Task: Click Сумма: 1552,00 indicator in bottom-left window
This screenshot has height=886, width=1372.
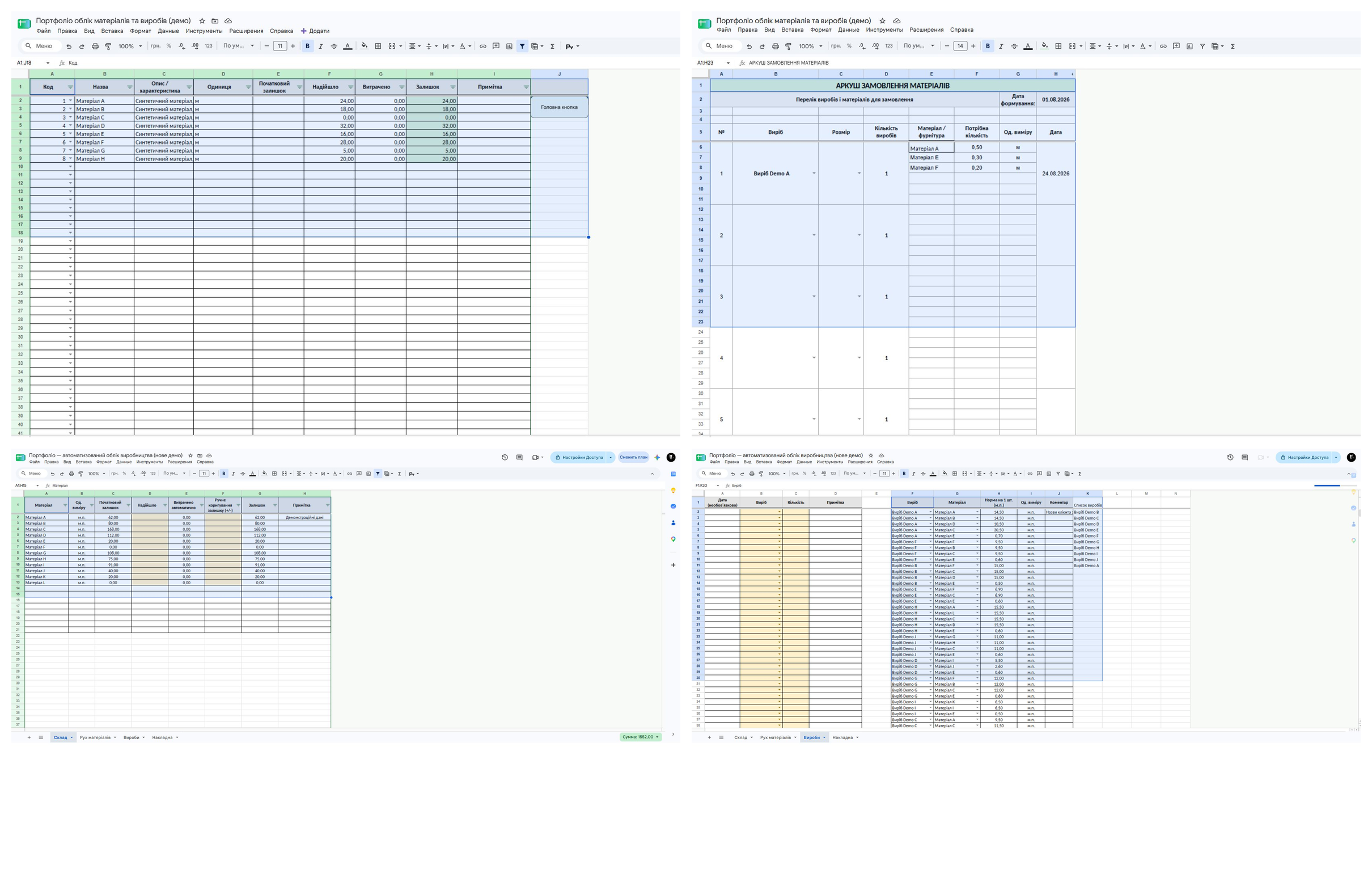Action: click(x=641, y=737)
